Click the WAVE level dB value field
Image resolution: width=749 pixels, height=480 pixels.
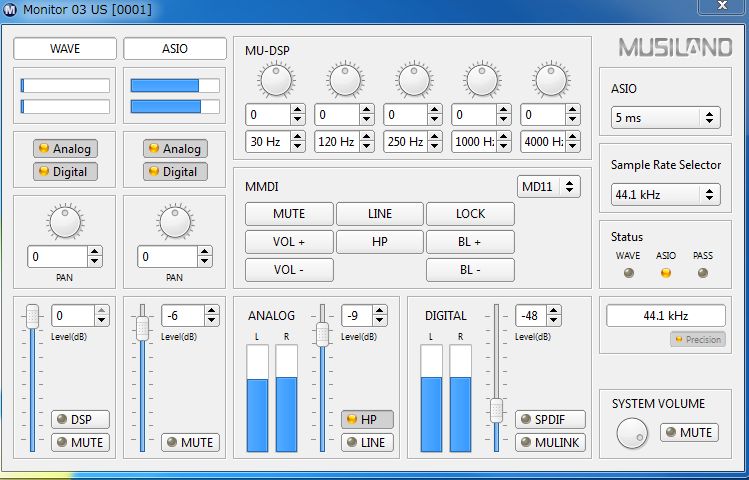pos(73,315)
